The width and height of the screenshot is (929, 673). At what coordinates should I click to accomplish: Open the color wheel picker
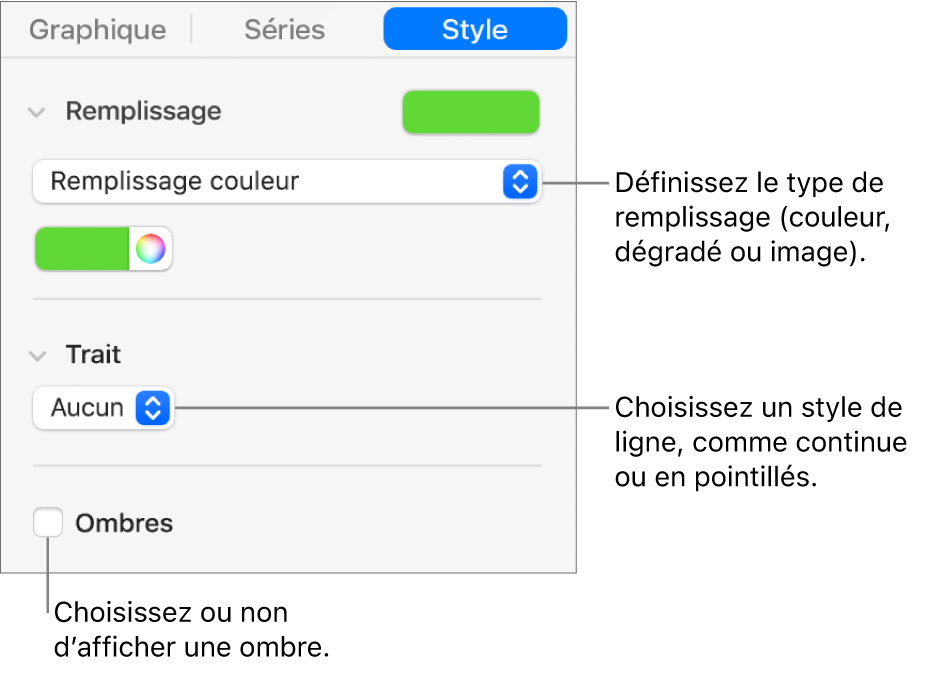coord(150,249)
